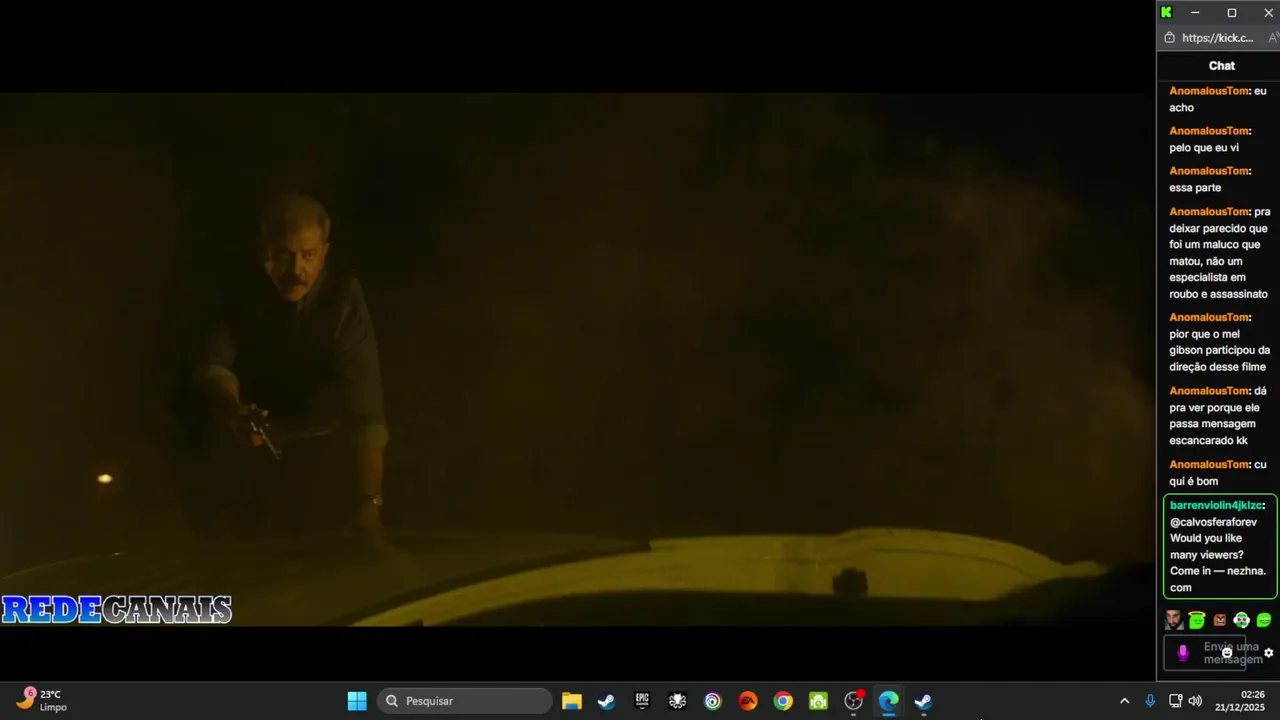Screen dimensions: 1280x720
Task: Open Steam icon right of Edge
Action: click(923, 701)
